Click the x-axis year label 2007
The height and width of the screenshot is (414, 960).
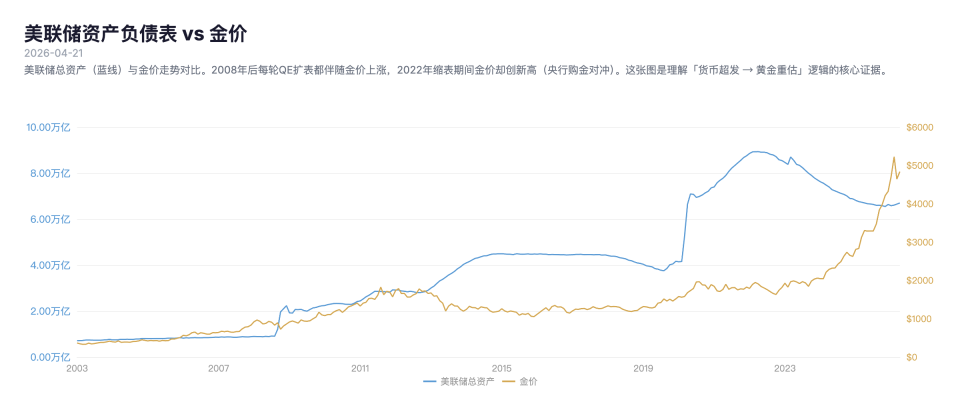click(x=219, y=369)
